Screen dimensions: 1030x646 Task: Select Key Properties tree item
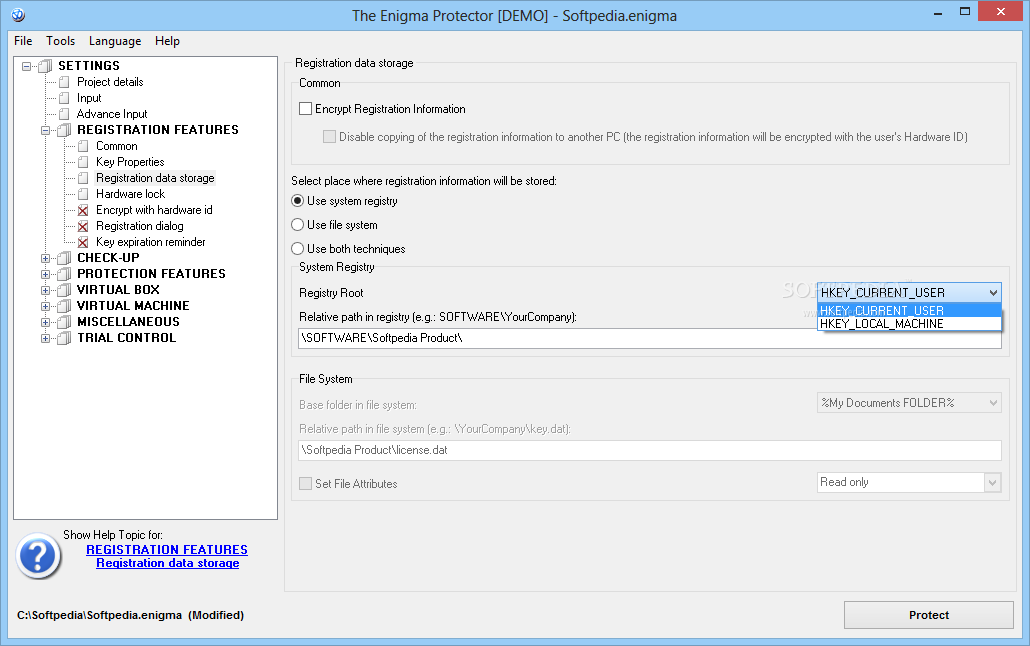[130, 162]
